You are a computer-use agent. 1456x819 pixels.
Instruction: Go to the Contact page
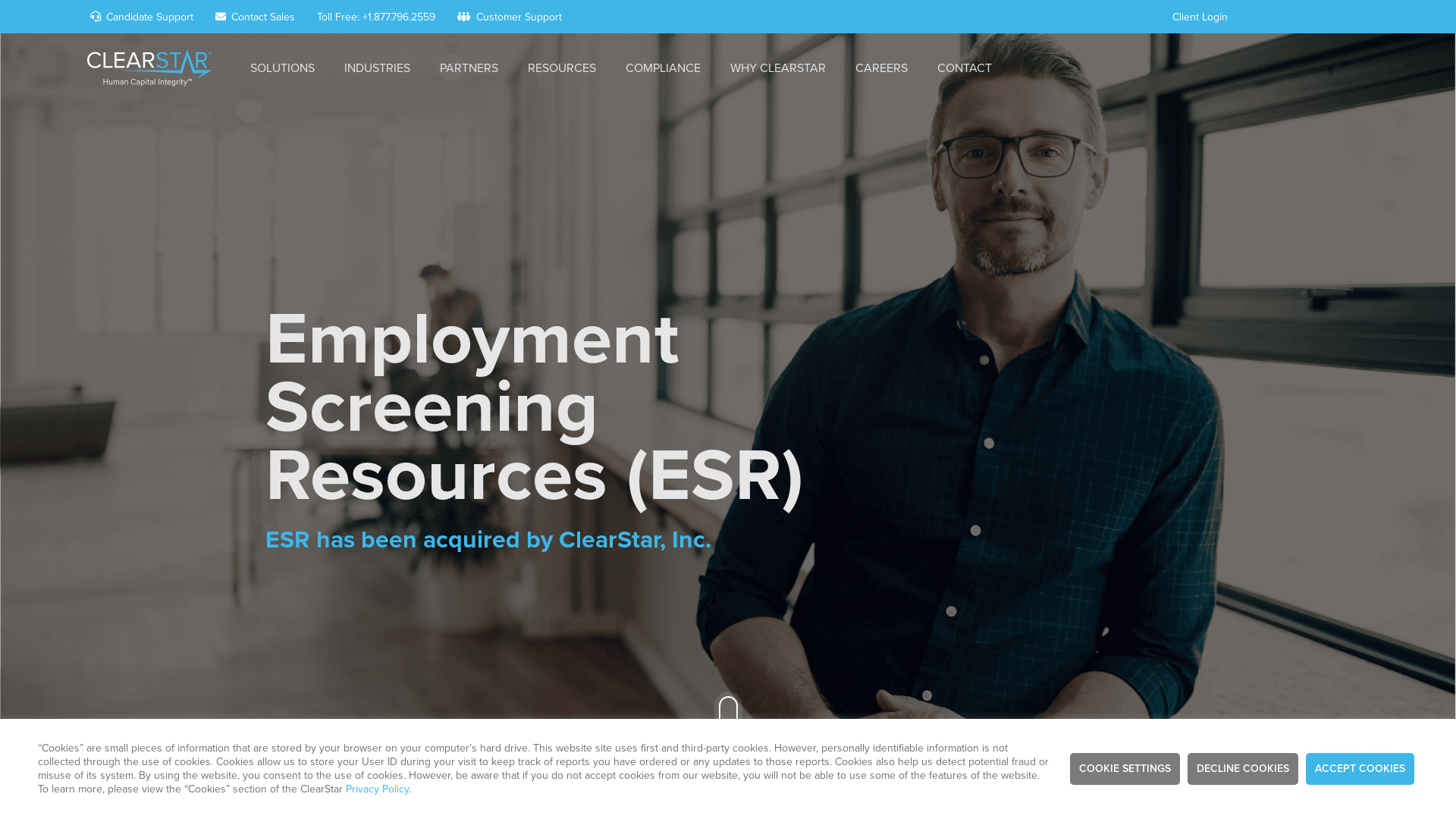pos(965,68)
